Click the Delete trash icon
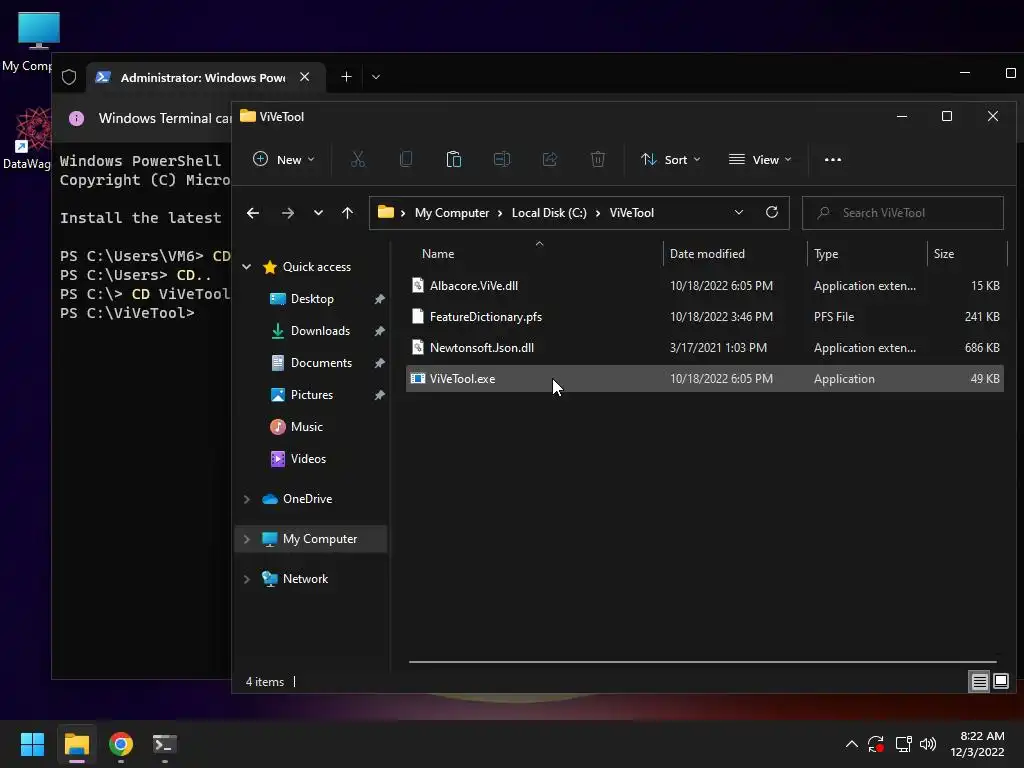This screenshot has height=768, width=1024. pyautogui.click(x=598, y=159)
